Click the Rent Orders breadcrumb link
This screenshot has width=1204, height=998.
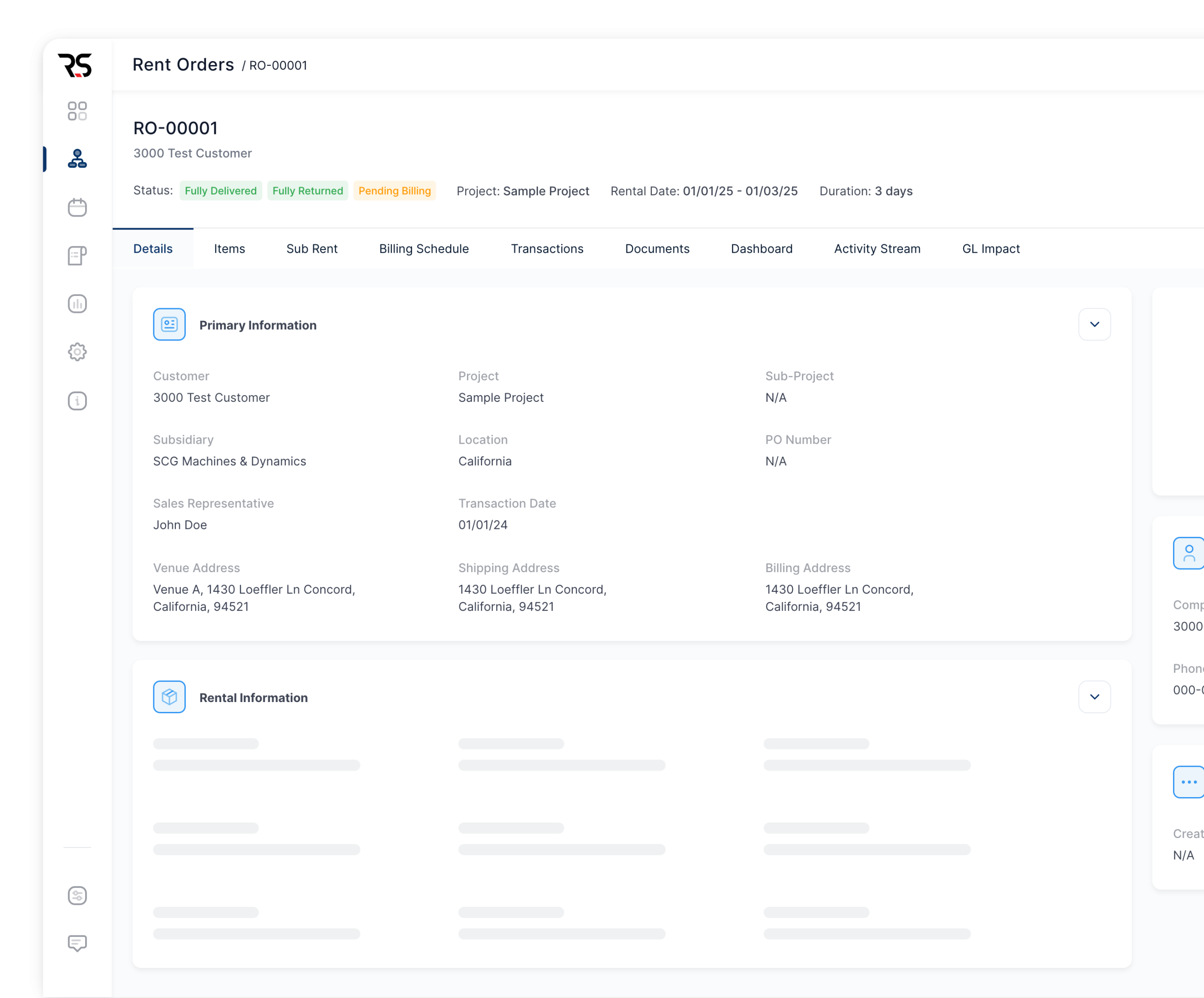[183, 65]
